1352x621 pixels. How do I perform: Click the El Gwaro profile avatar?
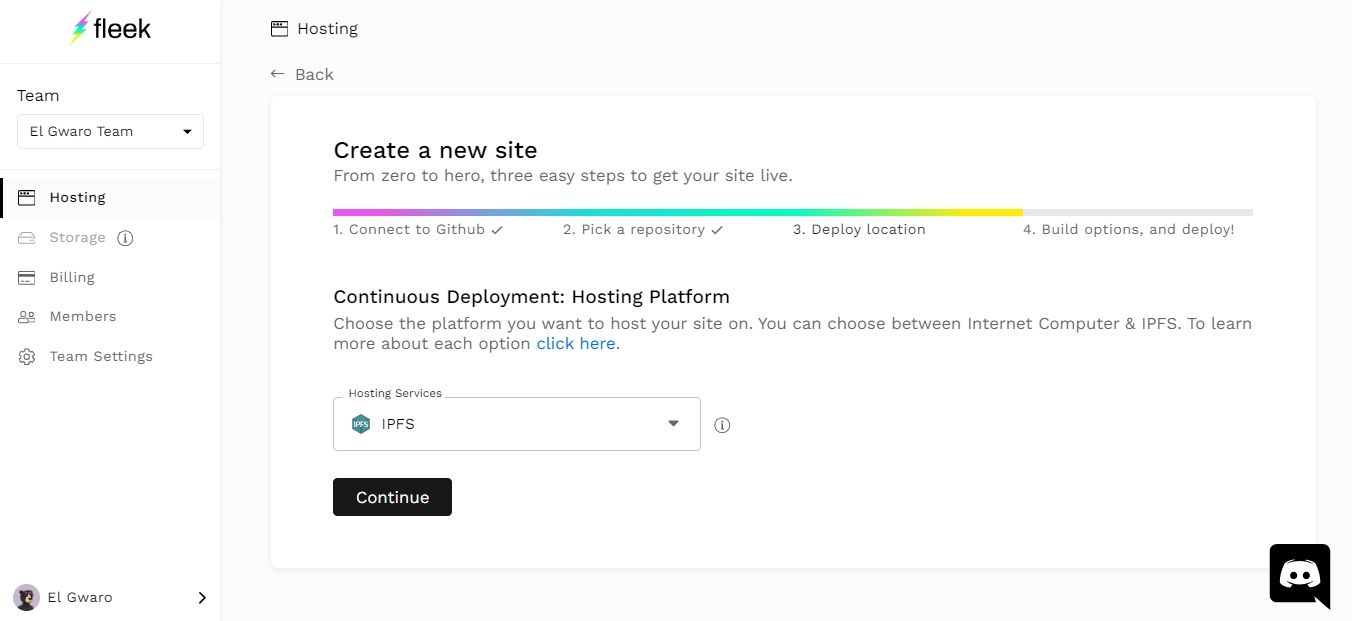[26, 597]
